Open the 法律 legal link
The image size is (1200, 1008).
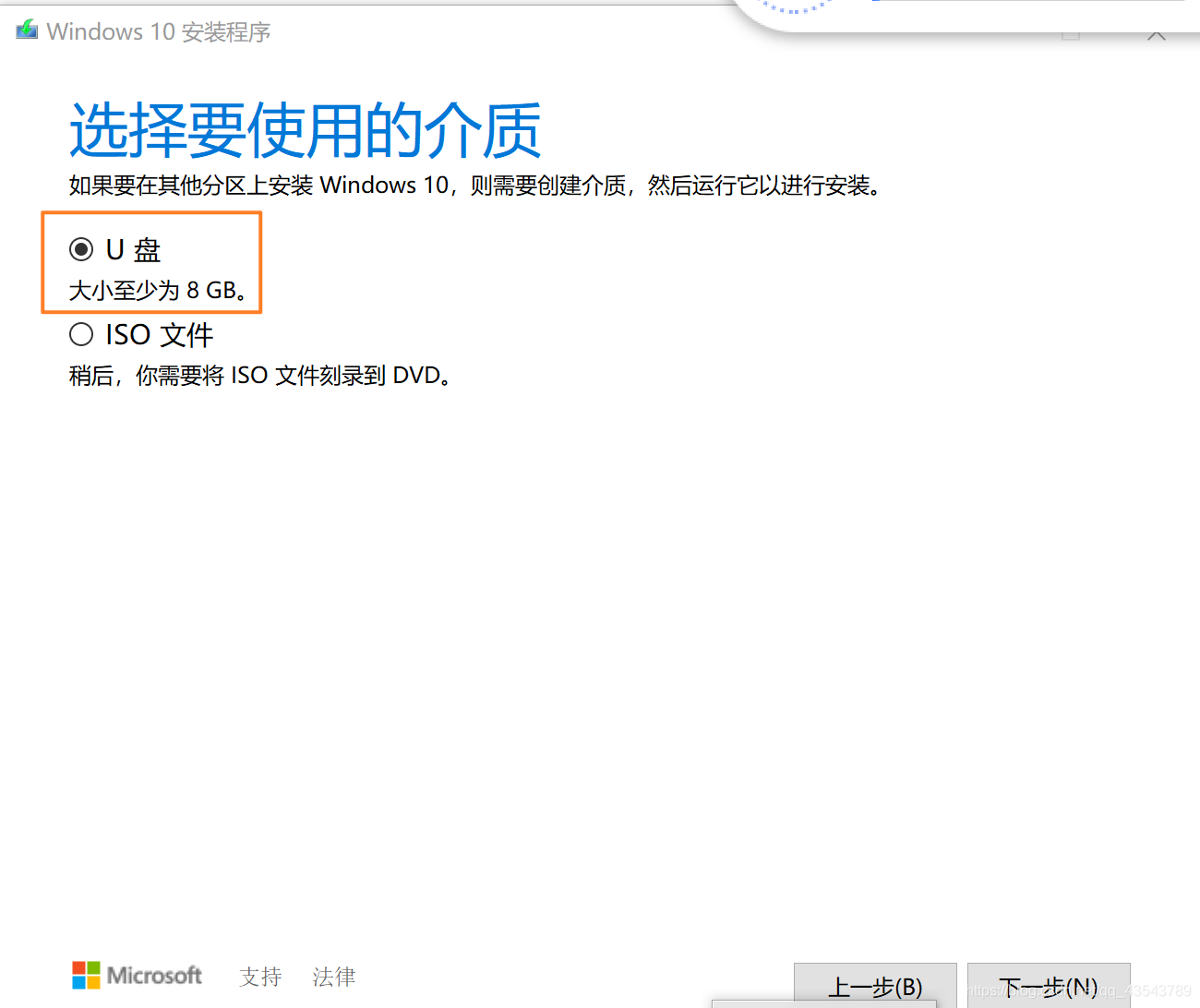point(334,977)
